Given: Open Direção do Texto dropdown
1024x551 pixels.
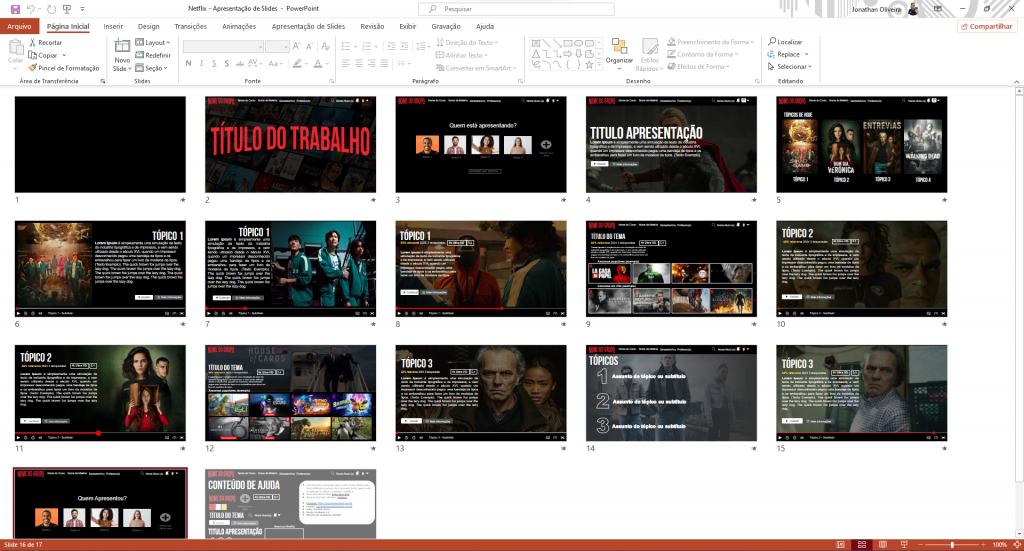Looking at the screenshot, I should (467, 42).
